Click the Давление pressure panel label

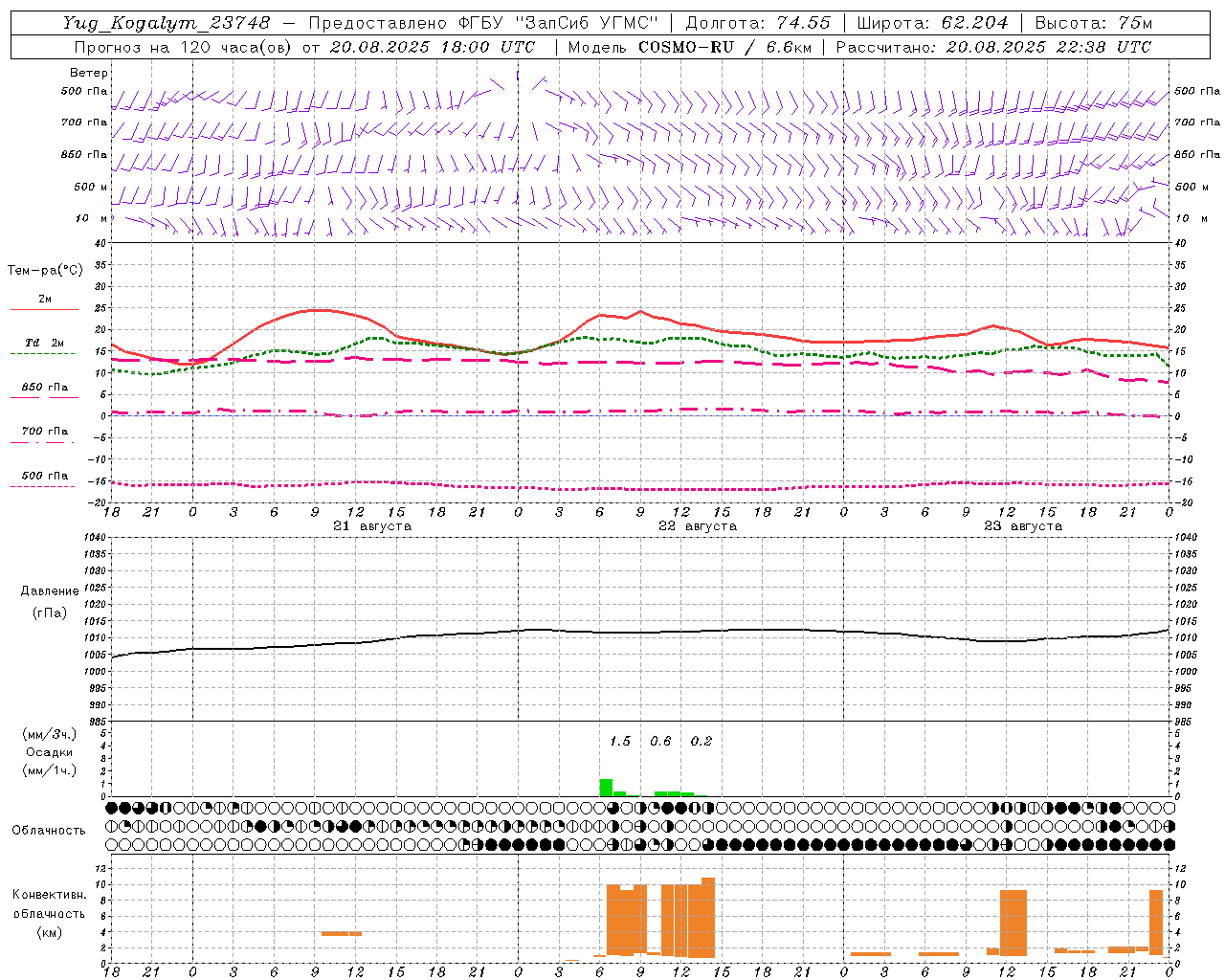[50, 591]
